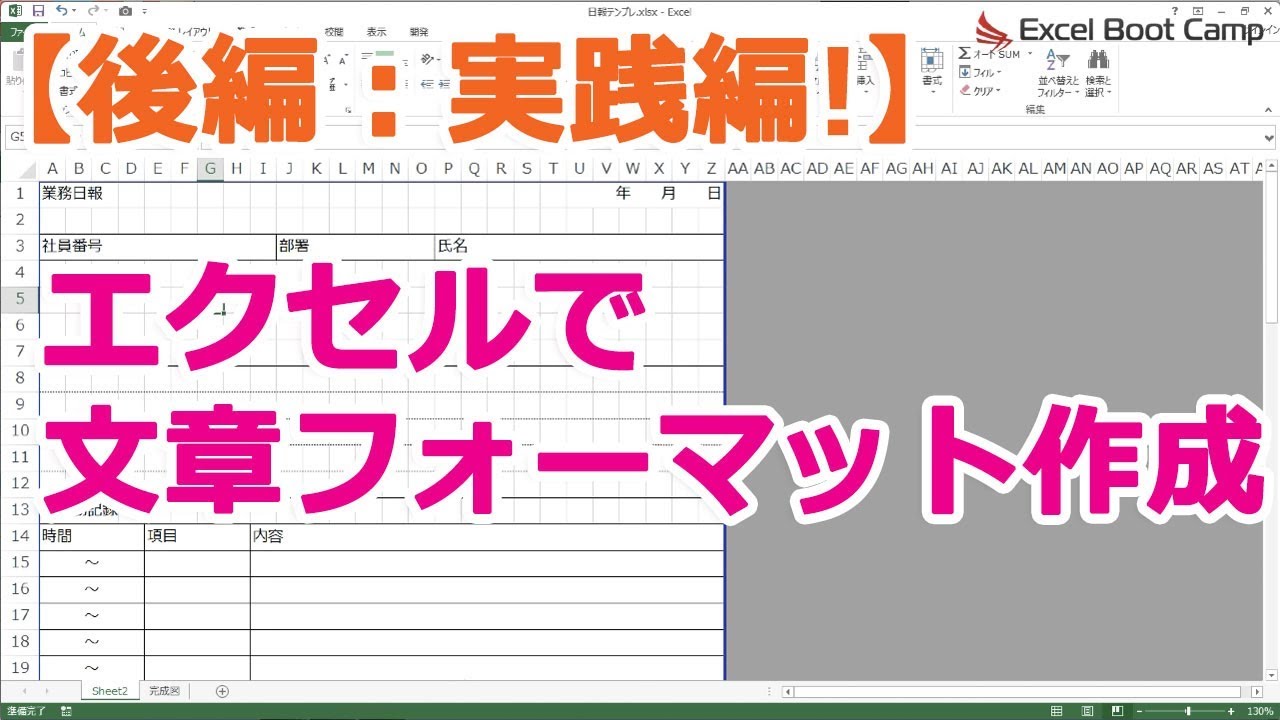Click the ～ cell in row 15
1280x720 pixels.
[x=92, y=562]
